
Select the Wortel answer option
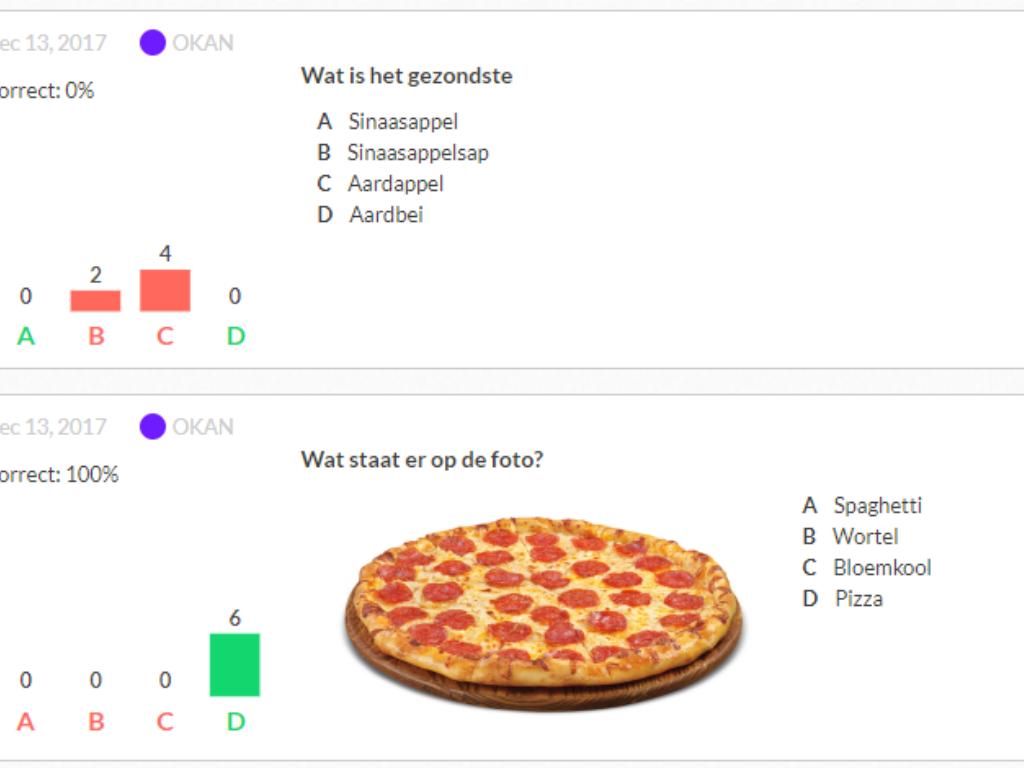(865, 537)
